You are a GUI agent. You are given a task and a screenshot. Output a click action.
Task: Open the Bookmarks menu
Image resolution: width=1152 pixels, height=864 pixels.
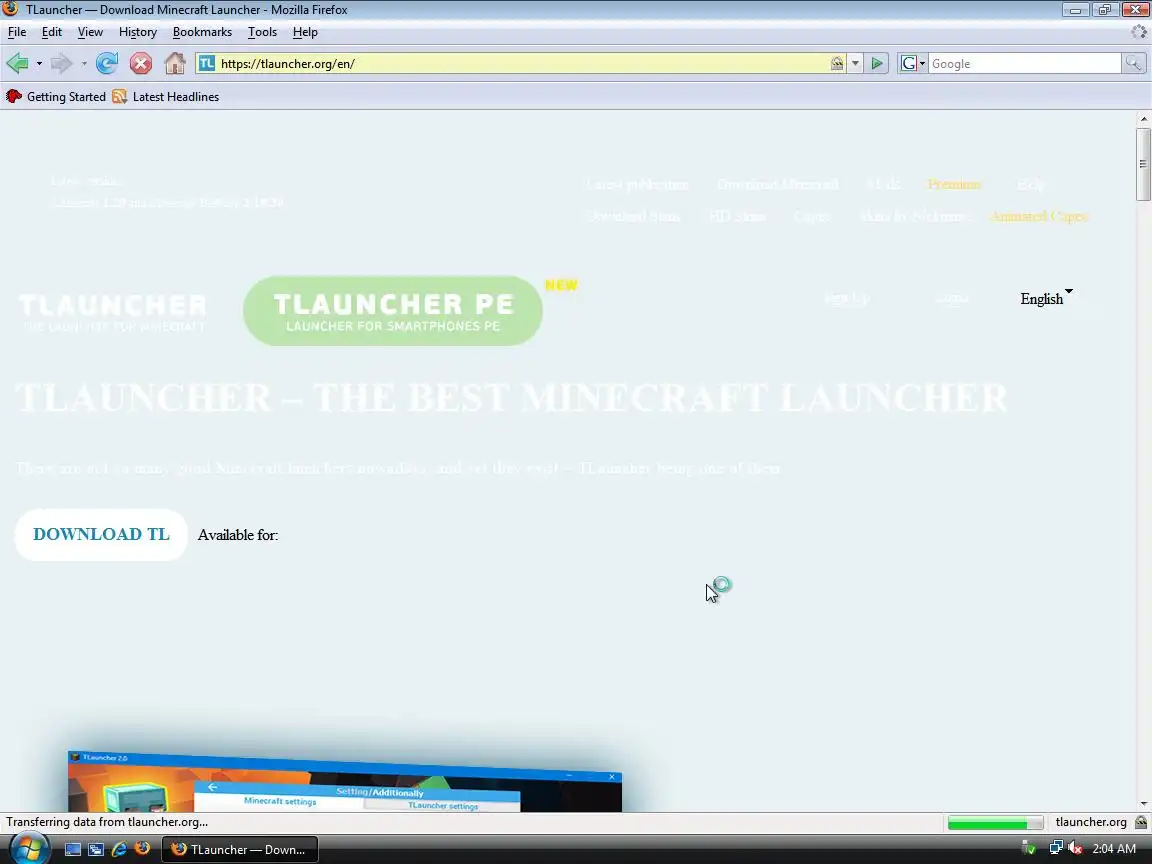[x=202, y=32]
